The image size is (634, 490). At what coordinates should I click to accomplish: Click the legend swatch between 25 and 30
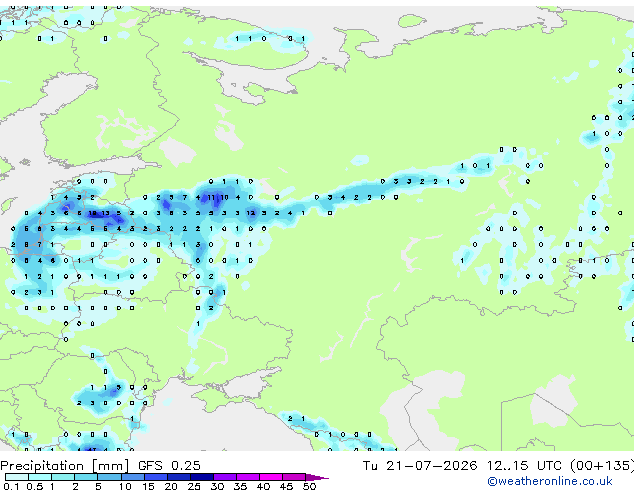coord(201,477)
